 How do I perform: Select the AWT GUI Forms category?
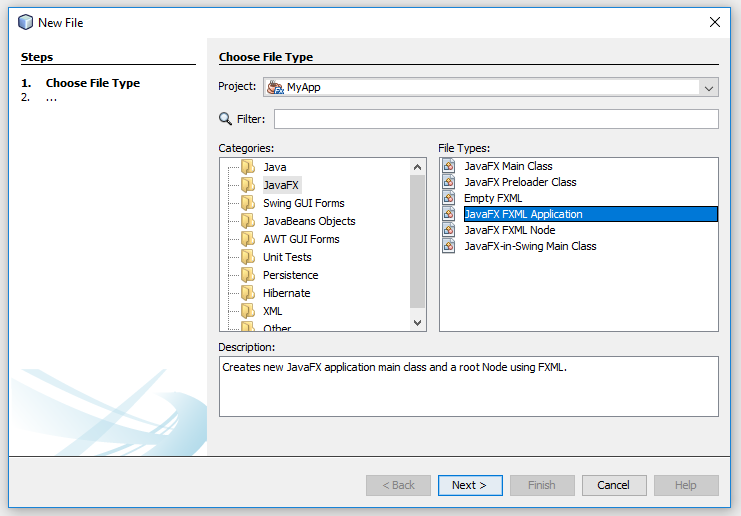(301, 239)
